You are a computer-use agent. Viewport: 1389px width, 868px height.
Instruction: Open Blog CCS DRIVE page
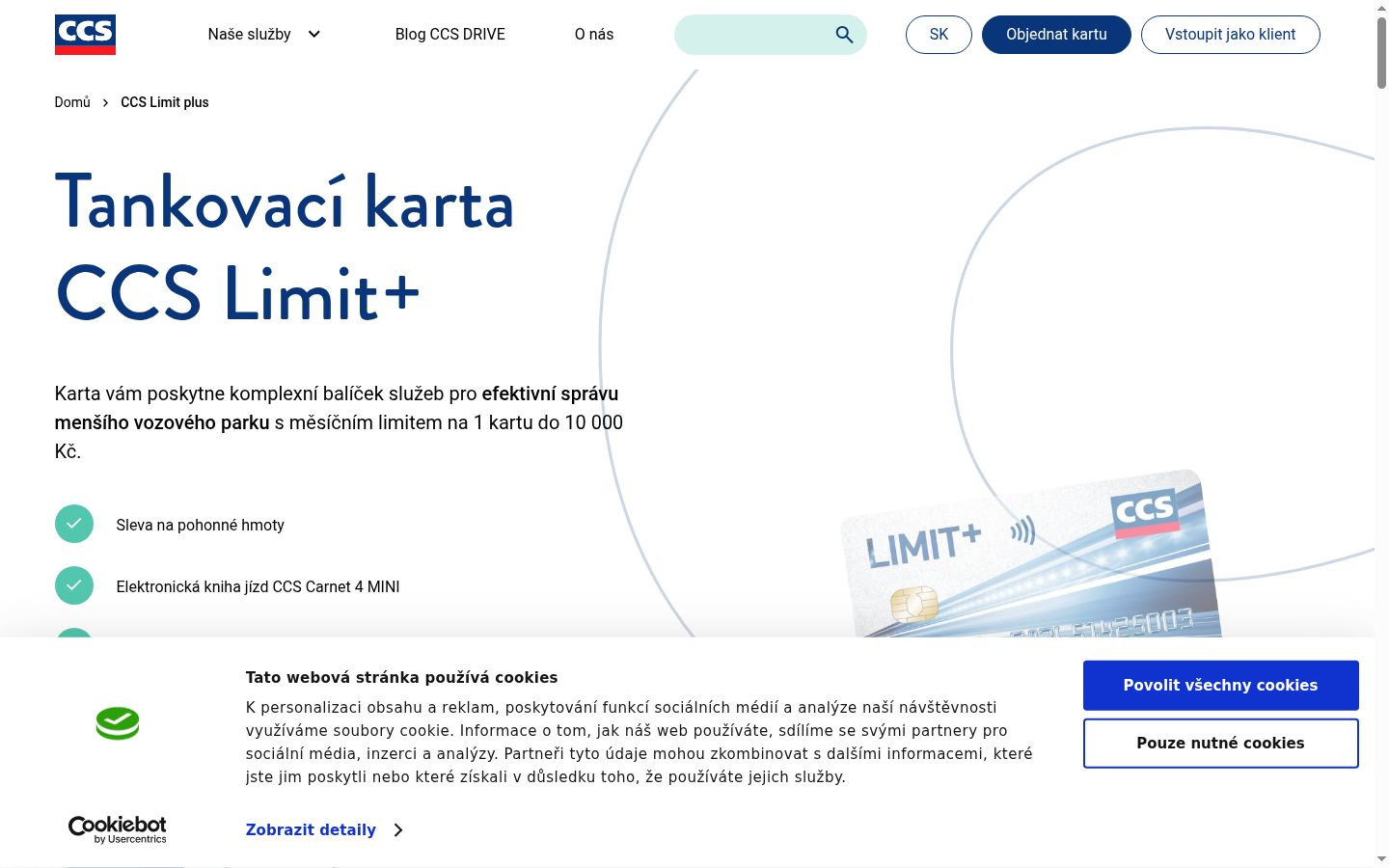pyautogui.click(x=449, y=35)
